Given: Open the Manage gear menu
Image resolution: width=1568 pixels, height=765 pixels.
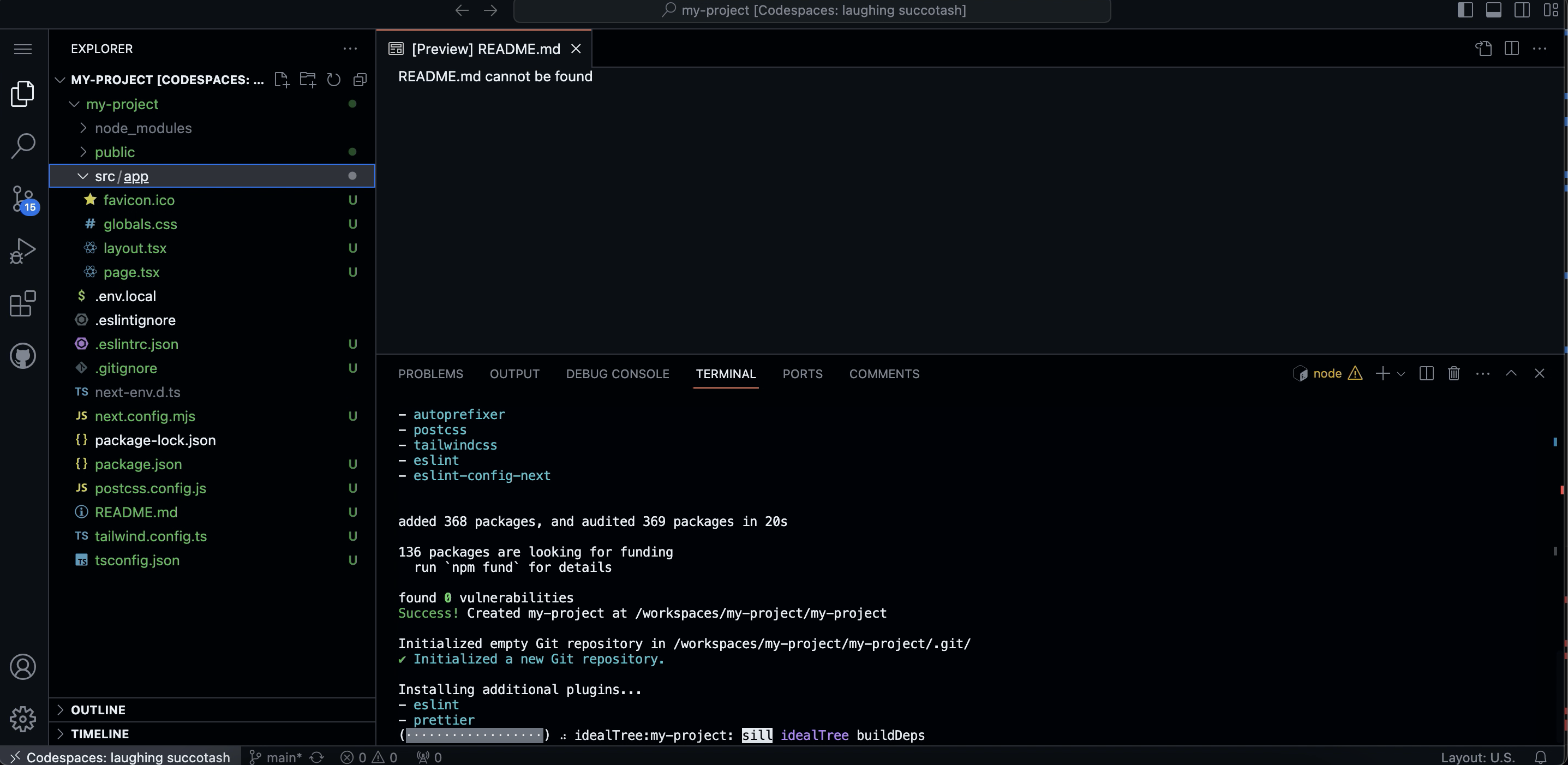Looking at the screenshot, I should pos(23,719).
